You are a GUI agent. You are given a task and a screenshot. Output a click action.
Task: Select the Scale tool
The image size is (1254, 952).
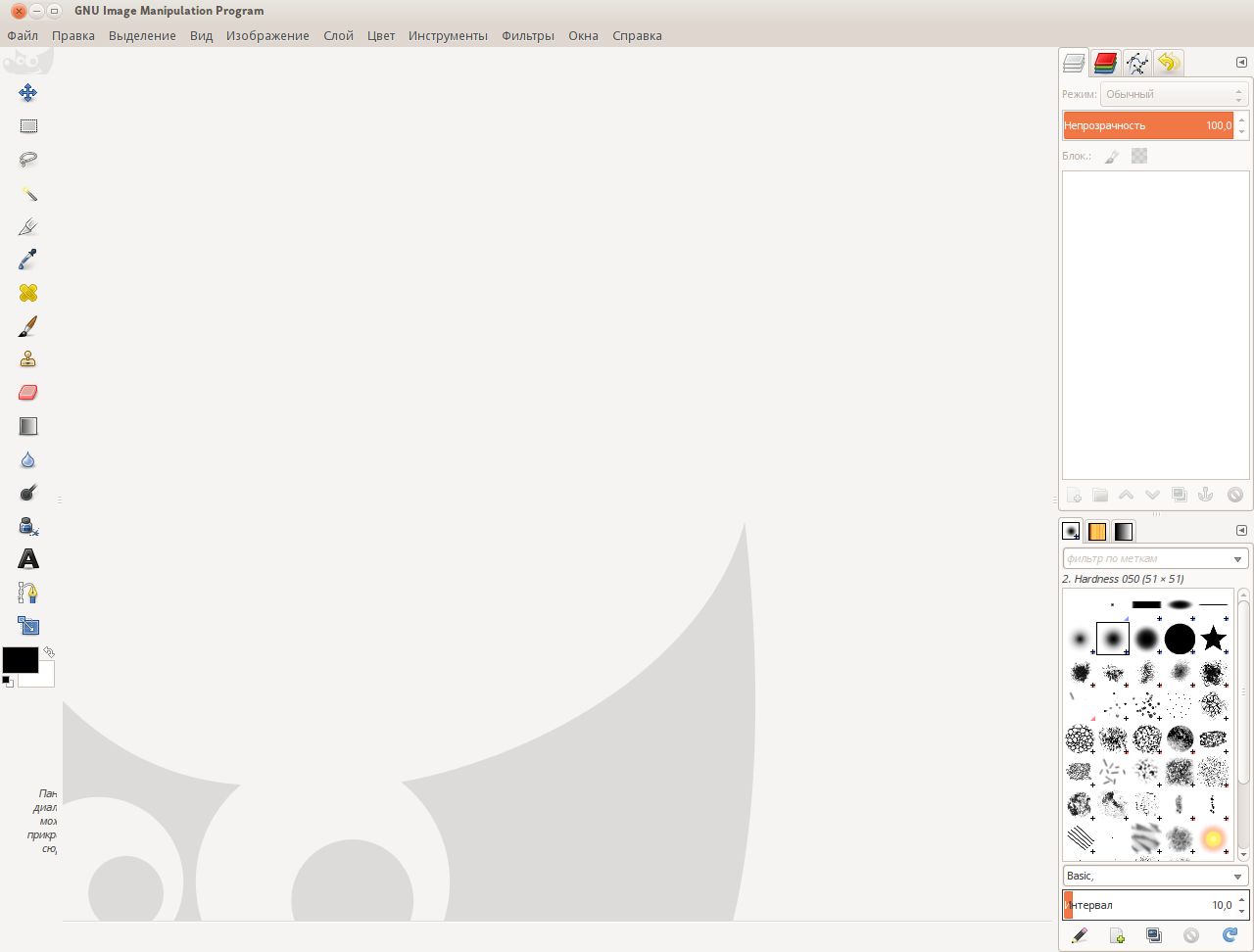[28, 626]
